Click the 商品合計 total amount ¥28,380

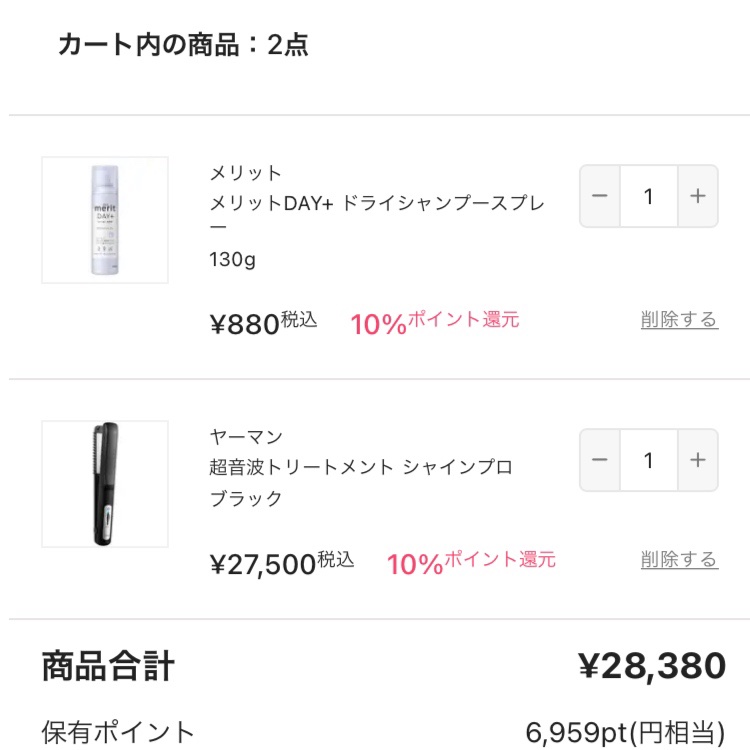pos(652,665)
